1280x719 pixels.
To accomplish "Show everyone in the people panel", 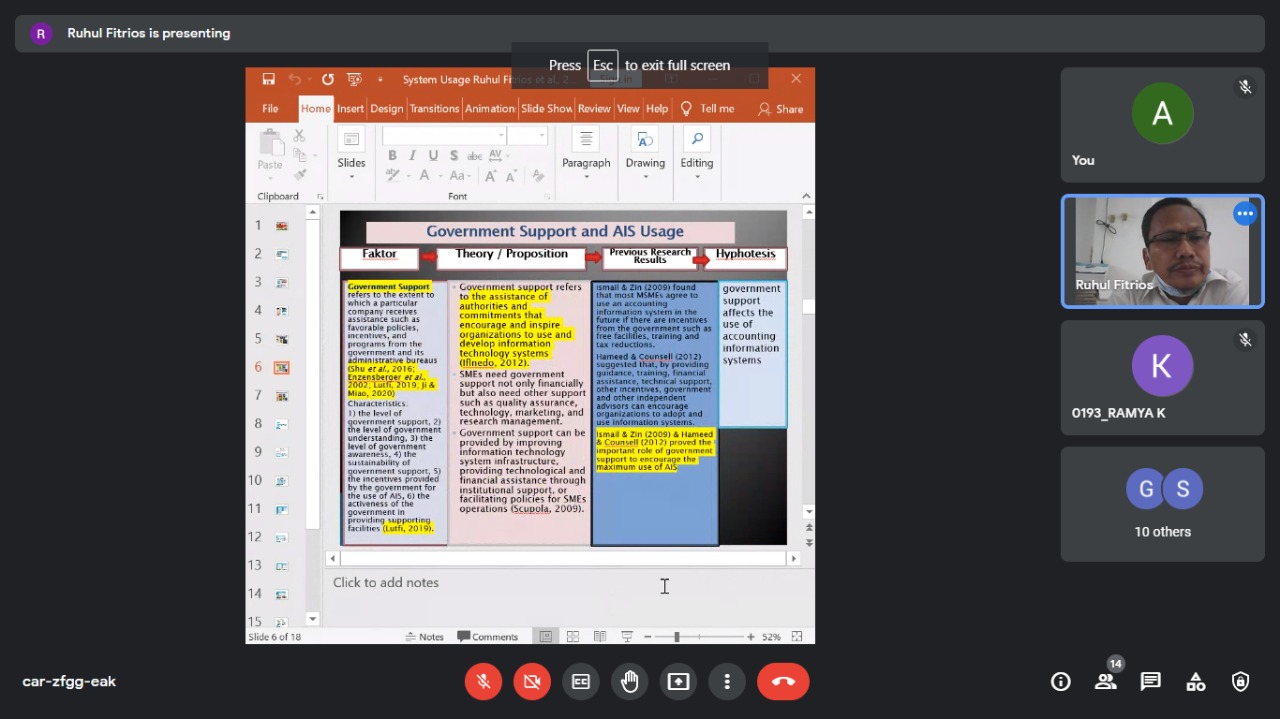I will [x=1106, y=681].
